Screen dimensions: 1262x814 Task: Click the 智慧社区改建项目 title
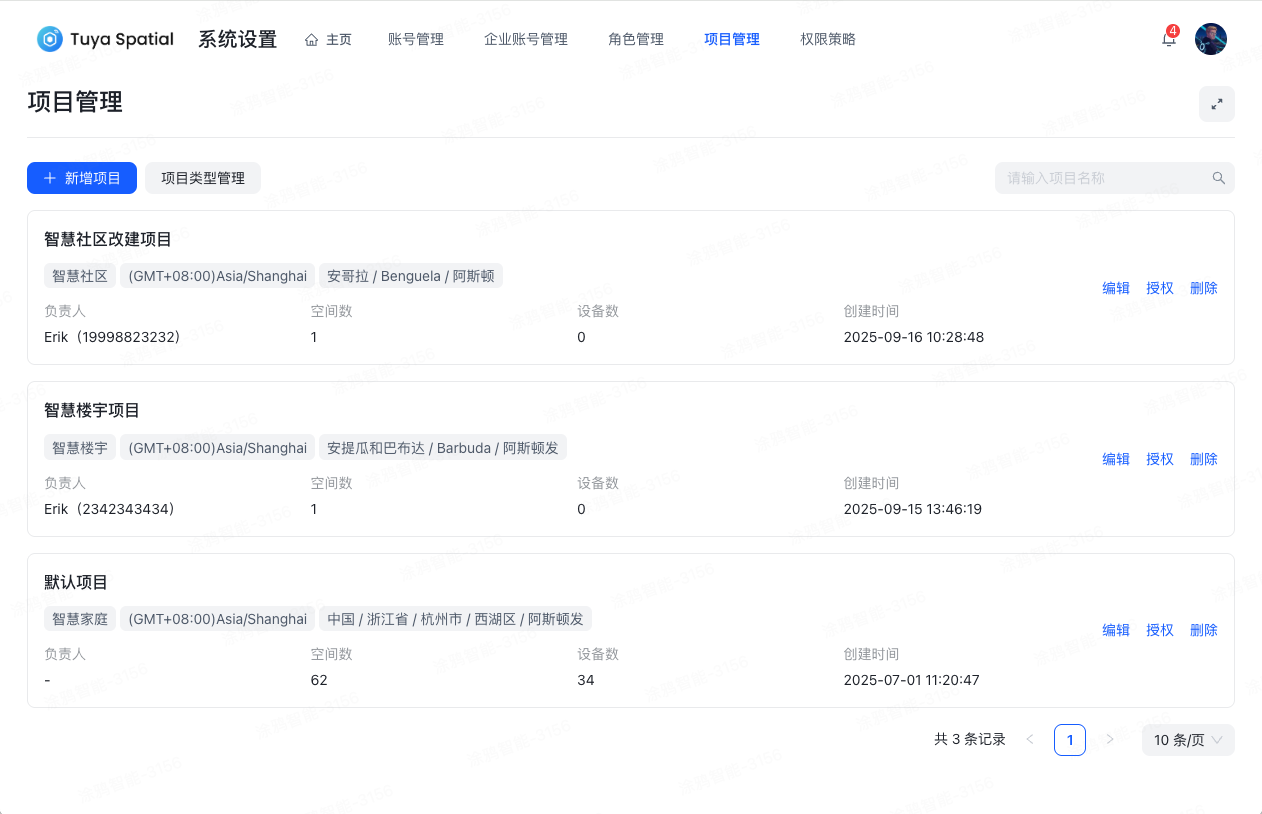coord(108,239)
